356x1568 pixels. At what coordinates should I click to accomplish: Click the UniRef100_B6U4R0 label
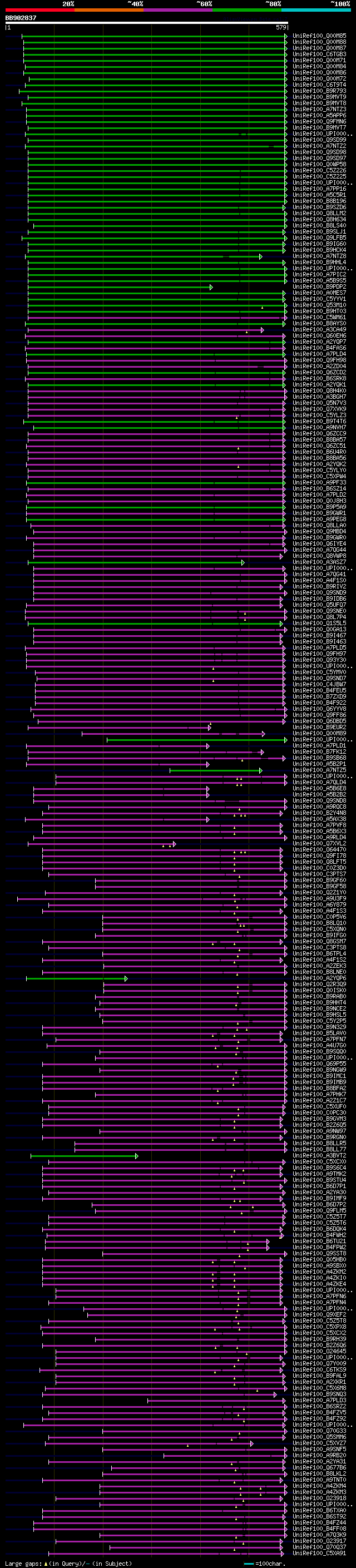(319, 452)
